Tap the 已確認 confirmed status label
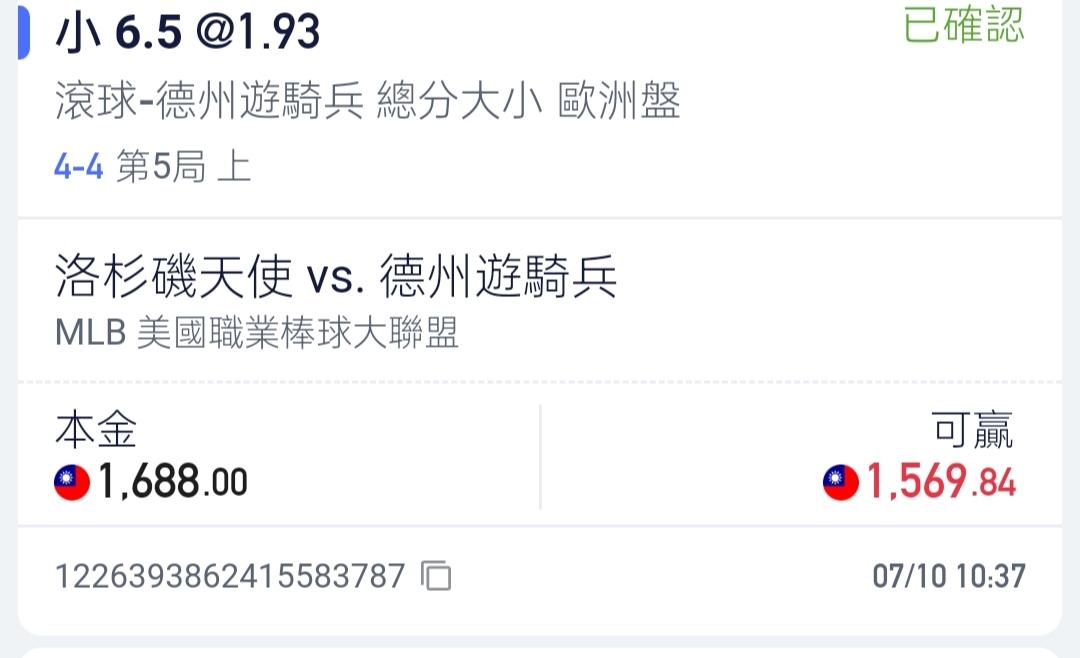This screenshot has height=658, width=1080. click(x=963, y=26)
